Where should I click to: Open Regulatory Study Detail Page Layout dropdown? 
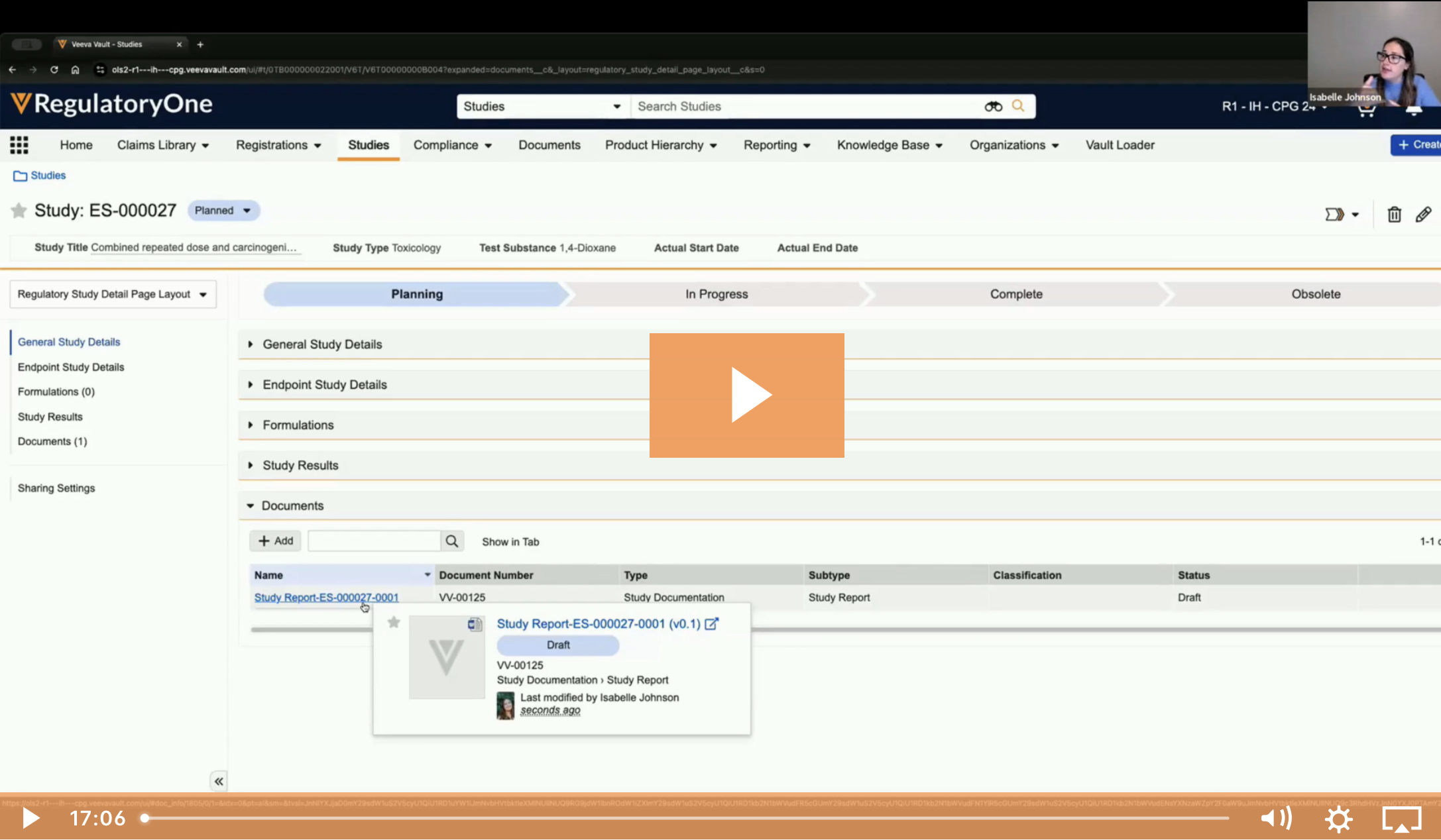coord(113,294)
